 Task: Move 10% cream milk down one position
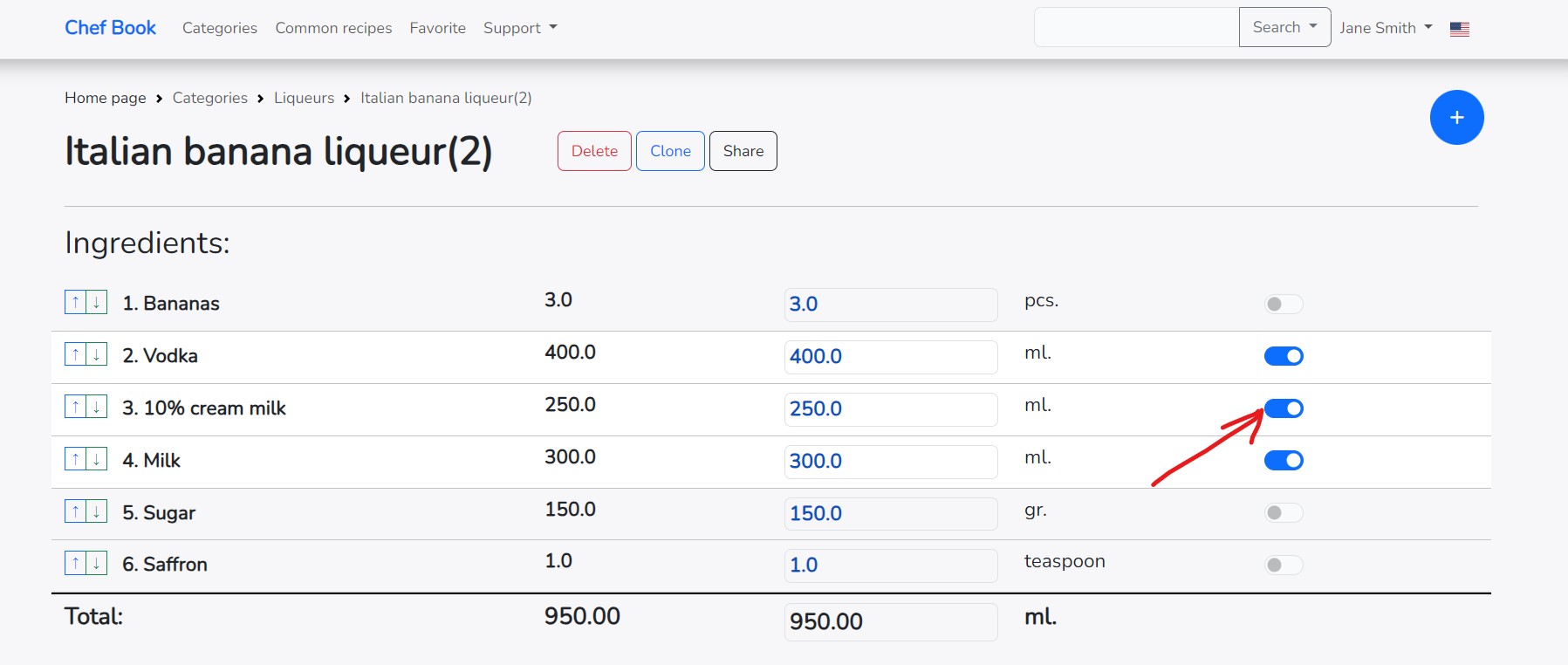(97, 407)
